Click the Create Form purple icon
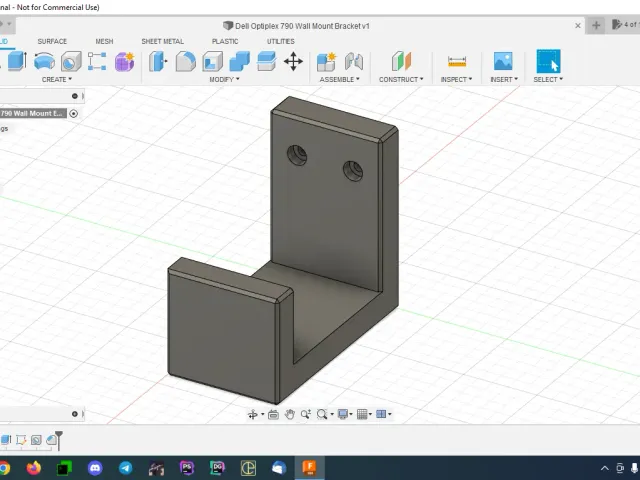The image size is (640, 480). pyautogui.click(x=124, y=62)
